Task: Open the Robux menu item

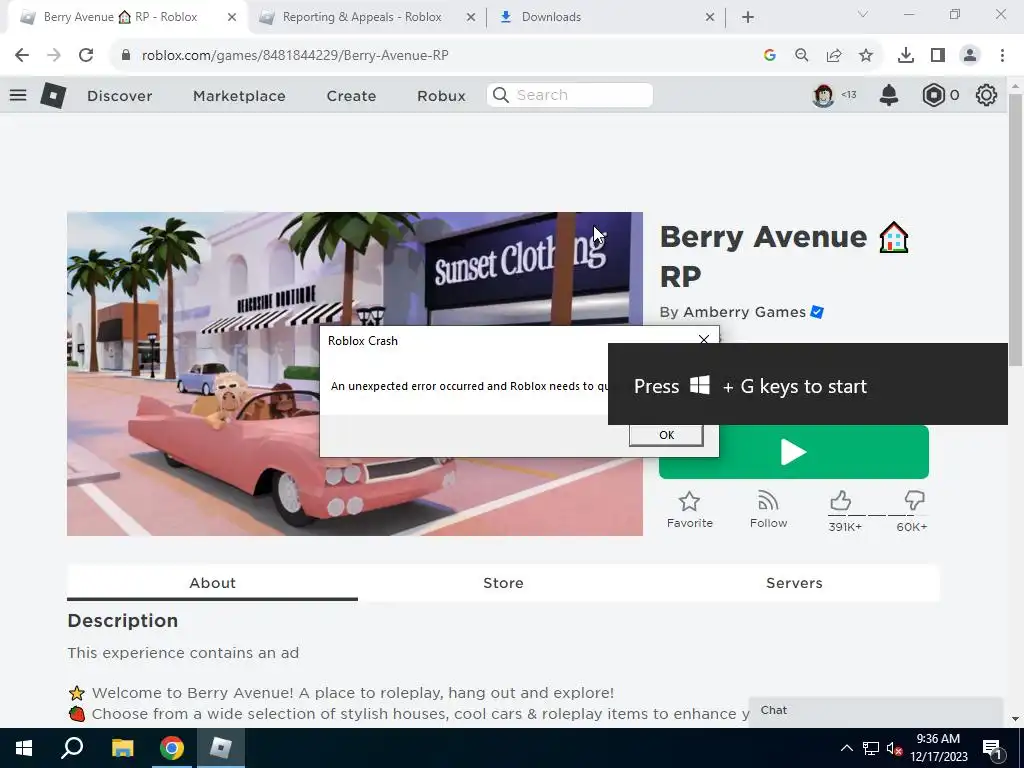Action: pos(441,96)
